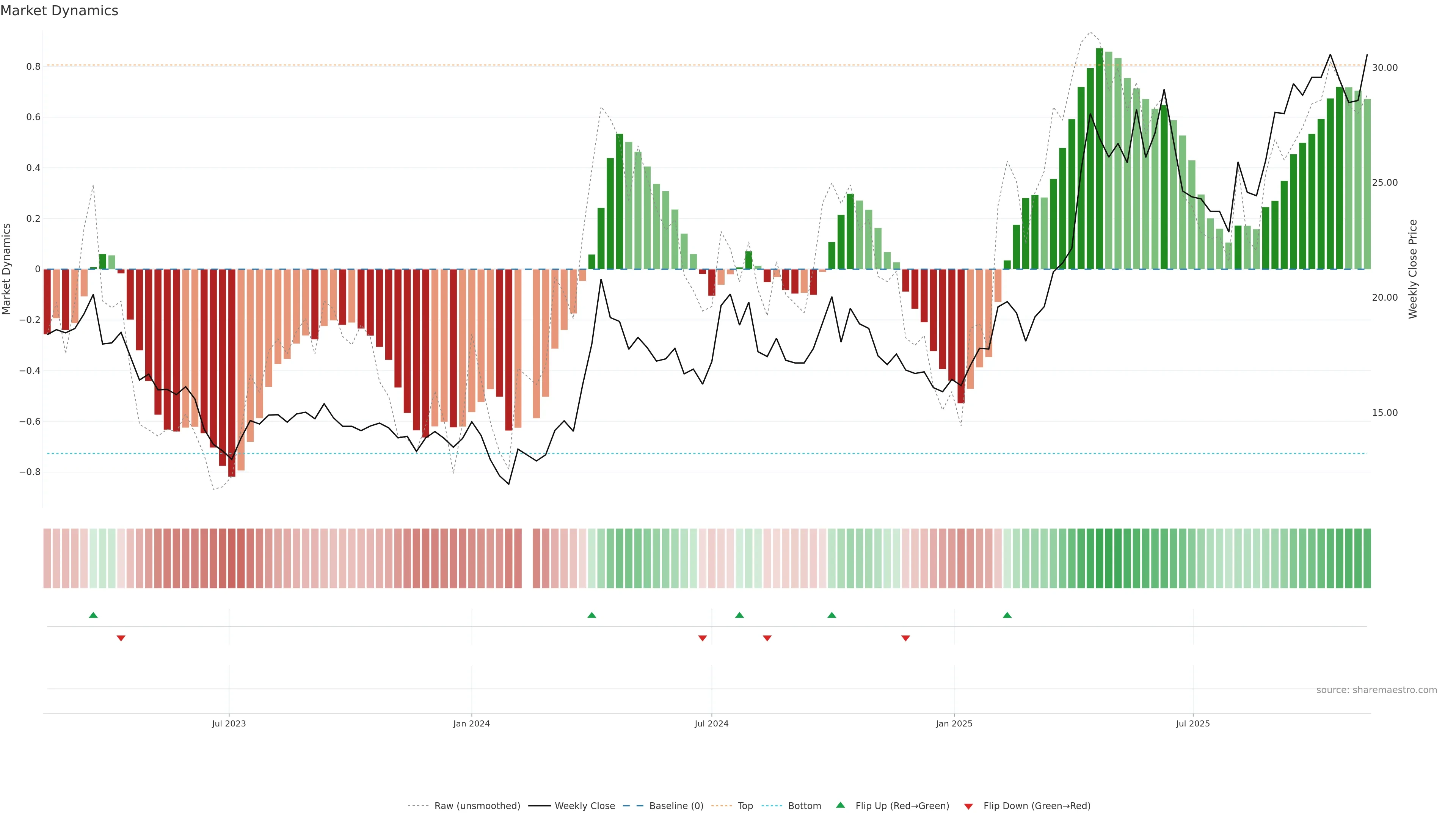
Task: Click the Market Dynamics chart title
Action: point(60,11)
